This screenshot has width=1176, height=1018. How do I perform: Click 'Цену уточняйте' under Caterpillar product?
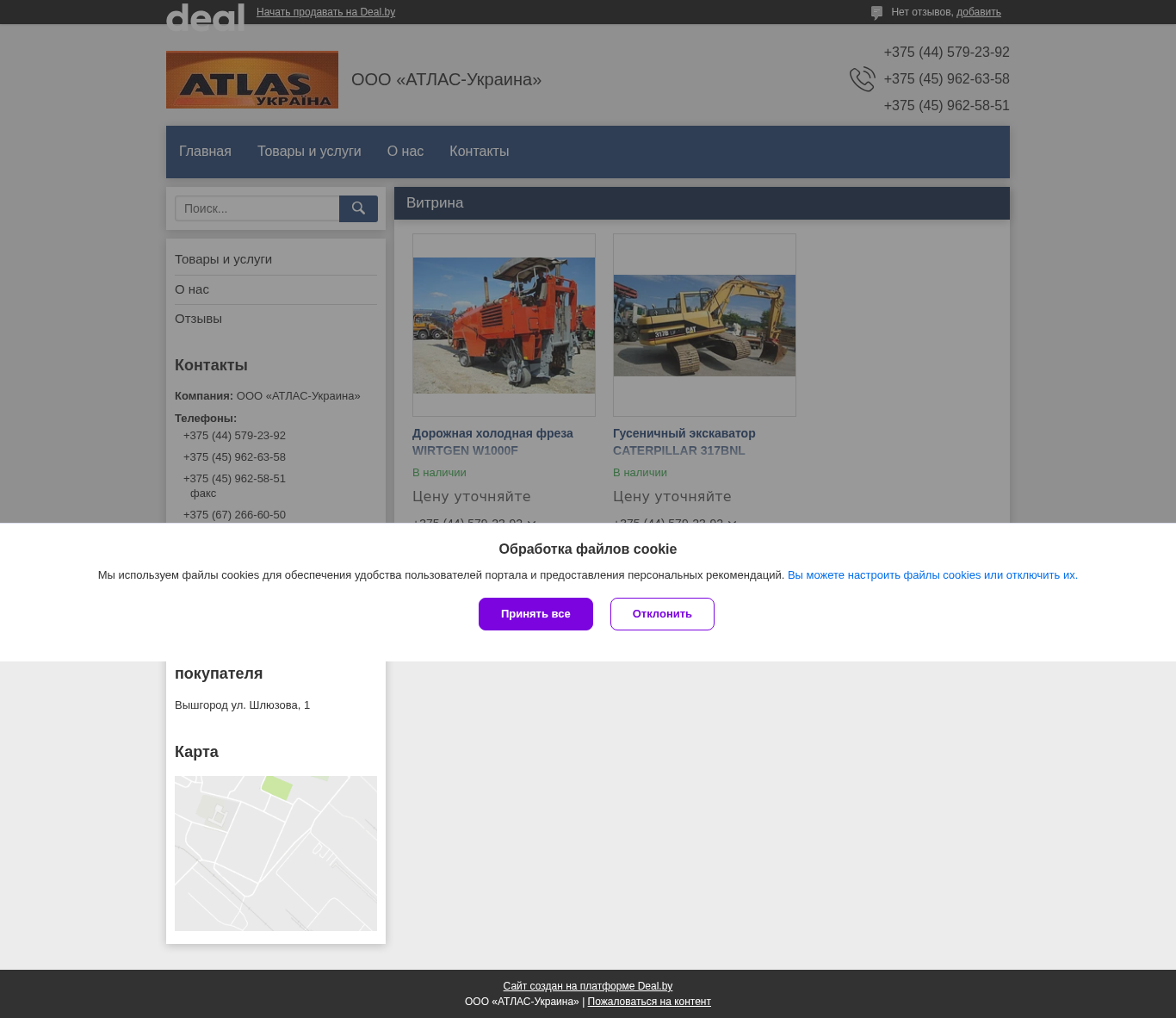click(x=672, y=497)
